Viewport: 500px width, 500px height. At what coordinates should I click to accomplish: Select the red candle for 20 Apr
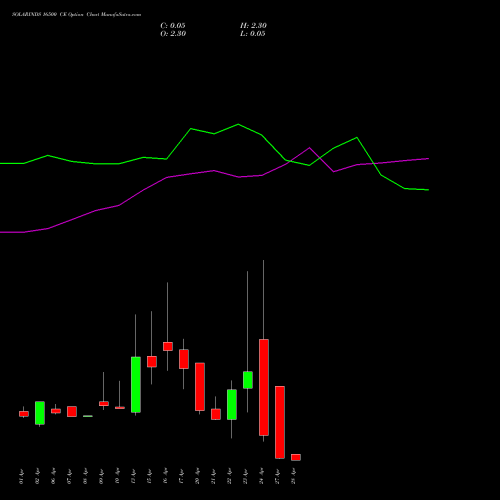click(x=200, y=387)
